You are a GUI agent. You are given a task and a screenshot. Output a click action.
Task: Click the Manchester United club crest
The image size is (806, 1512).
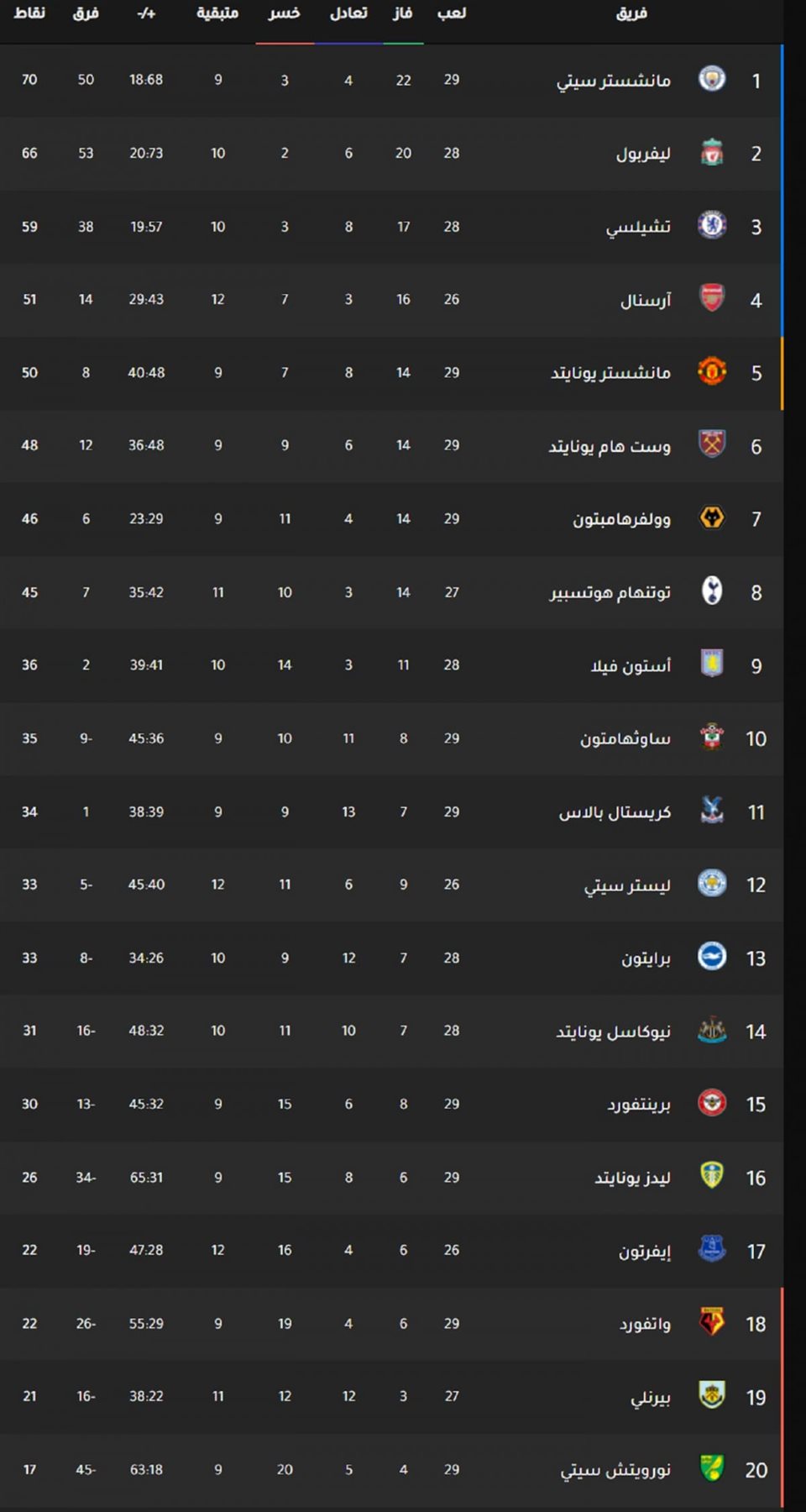[712, 371]
